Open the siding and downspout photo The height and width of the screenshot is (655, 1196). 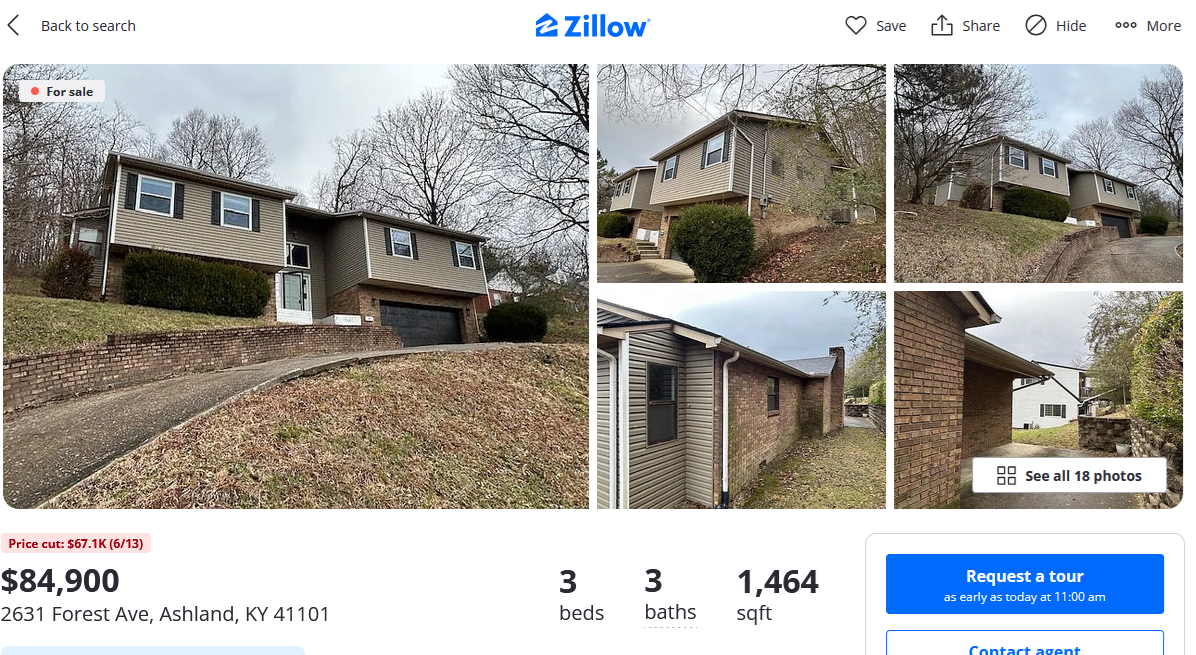coord(741,400)
